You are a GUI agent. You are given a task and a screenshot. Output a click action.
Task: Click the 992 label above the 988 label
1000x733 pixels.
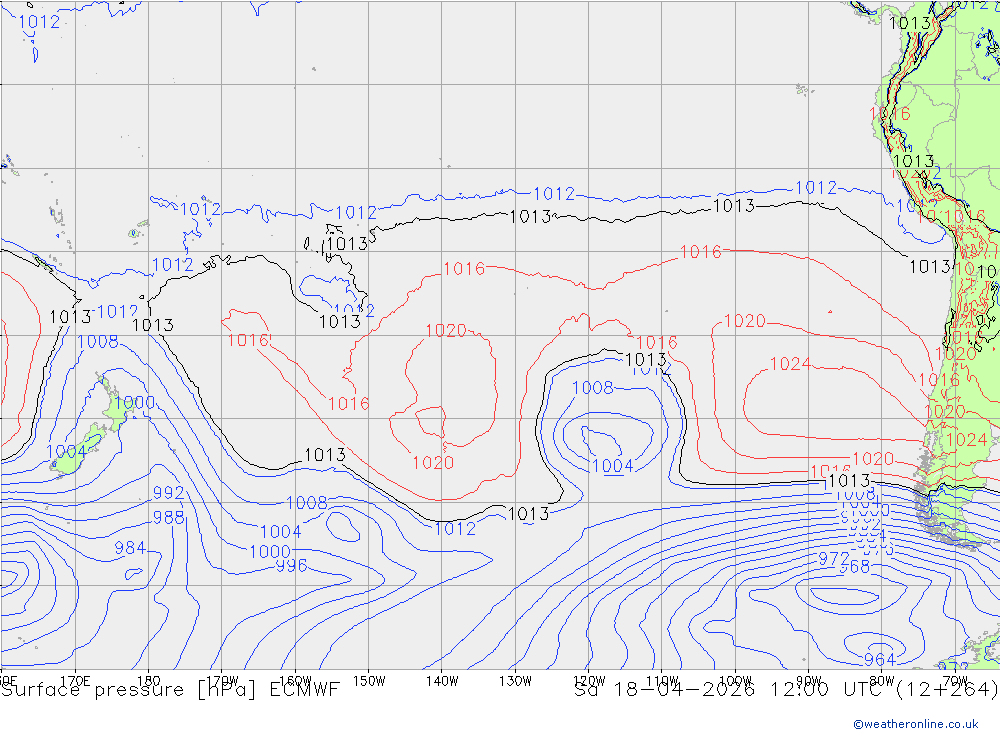(x=168, y=493)
